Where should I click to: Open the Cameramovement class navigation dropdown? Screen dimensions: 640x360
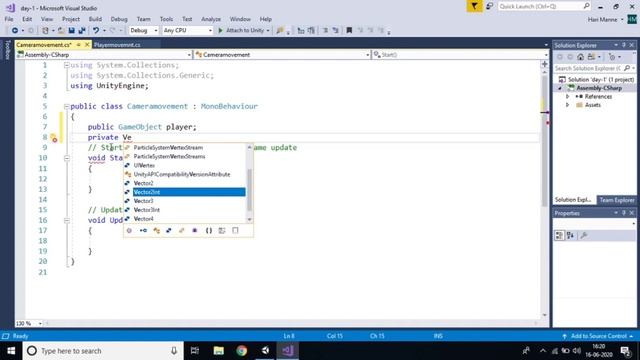pyautogui.click(x=282, y=55)
